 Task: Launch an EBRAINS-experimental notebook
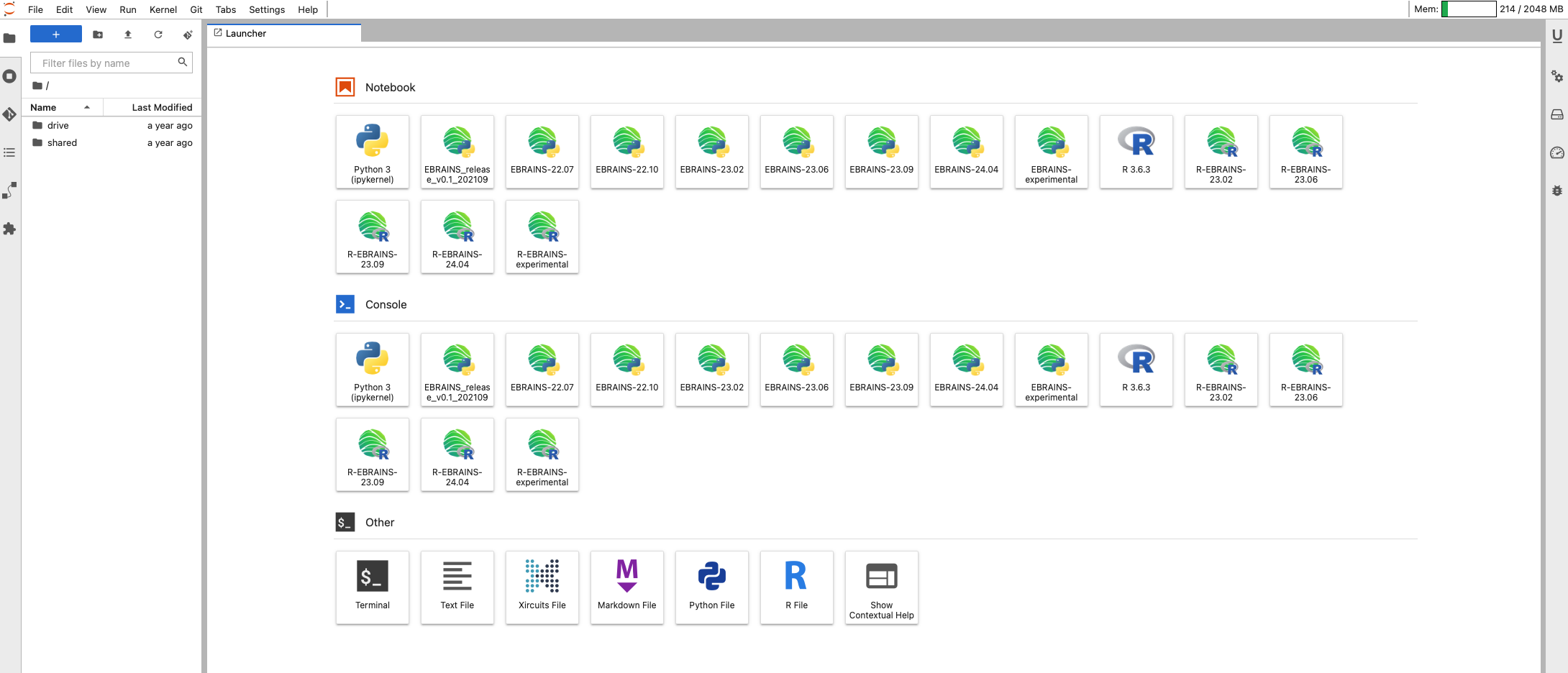(1052, 152)
